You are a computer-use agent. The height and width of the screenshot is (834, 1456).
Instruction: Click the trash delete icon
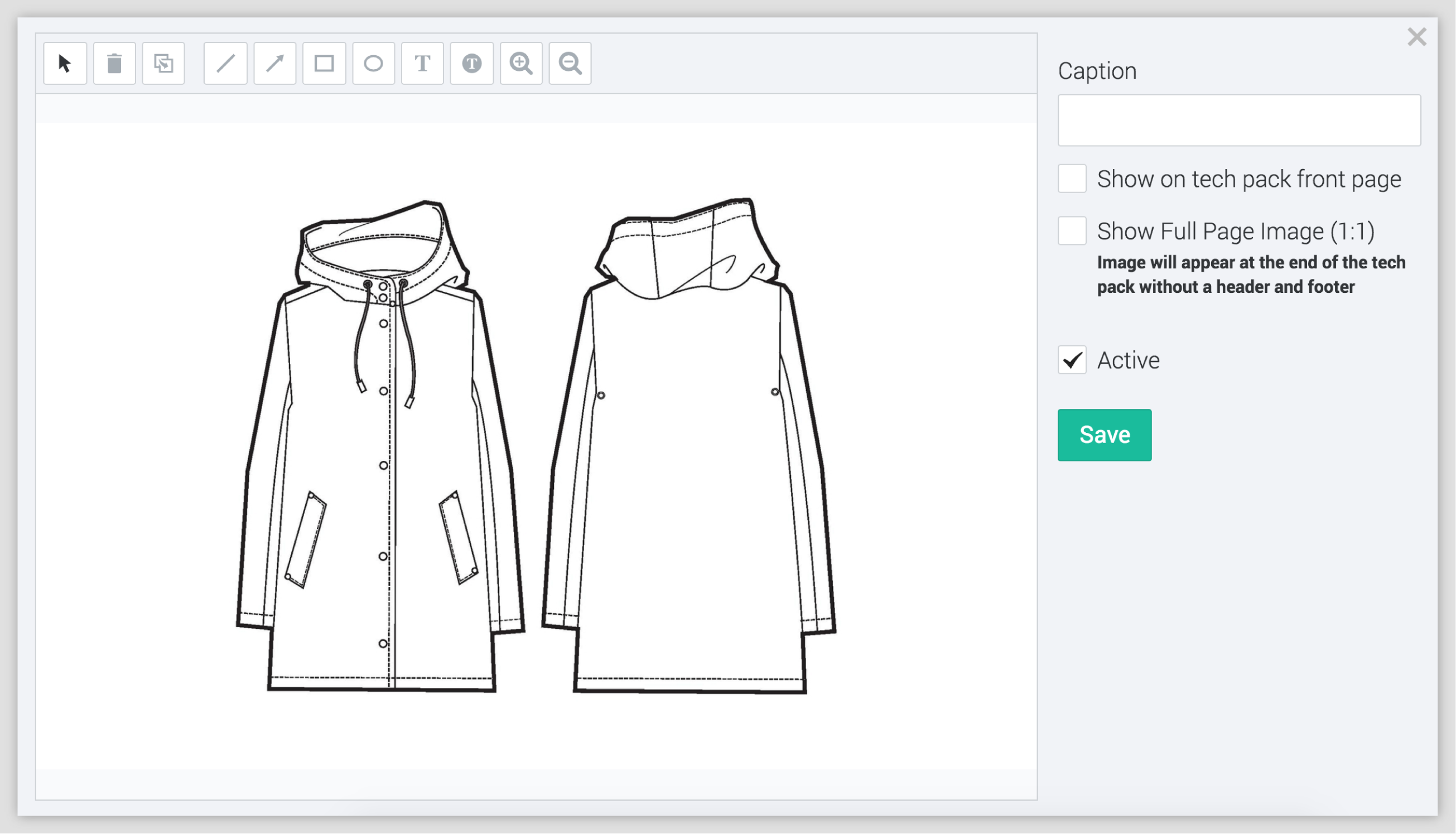point(114,63)
